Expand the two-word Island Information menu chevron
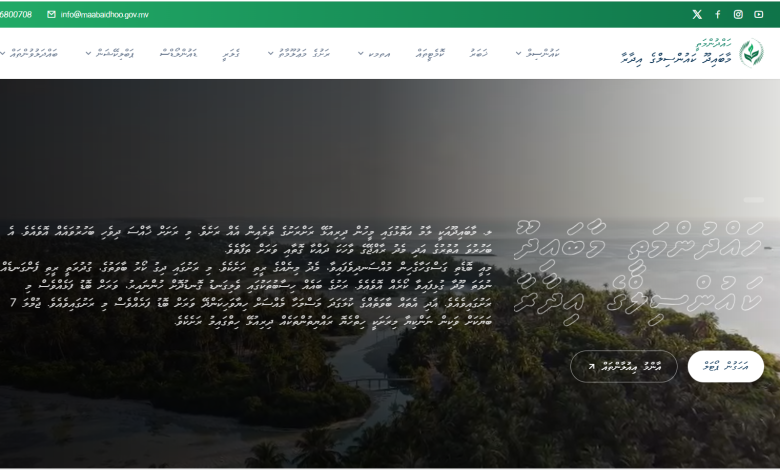Screen dimensions: 780x470 pyautogui.click(x=271, y=53)
